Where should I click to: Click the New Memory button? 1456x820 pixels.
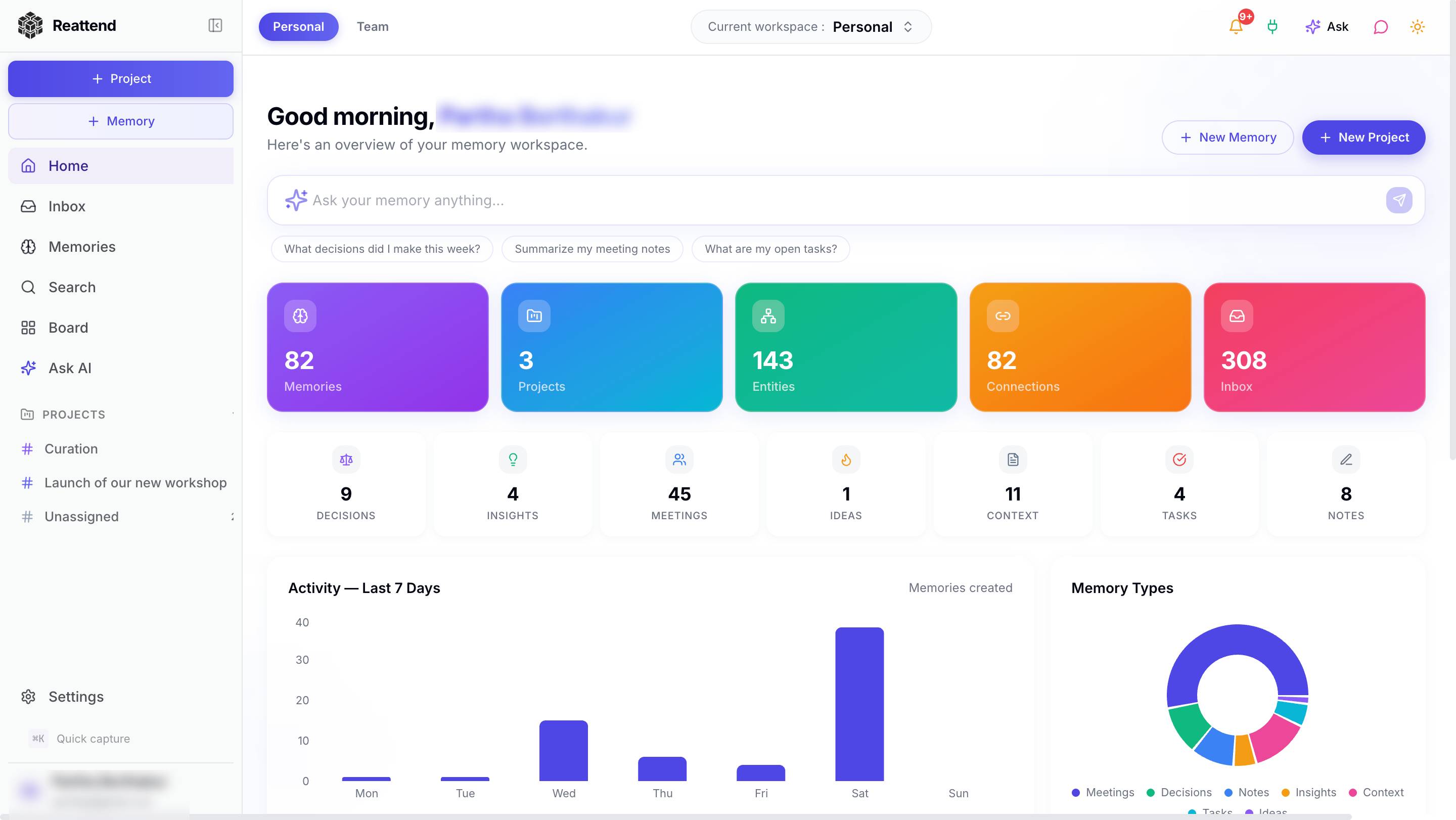(1227, 138)
